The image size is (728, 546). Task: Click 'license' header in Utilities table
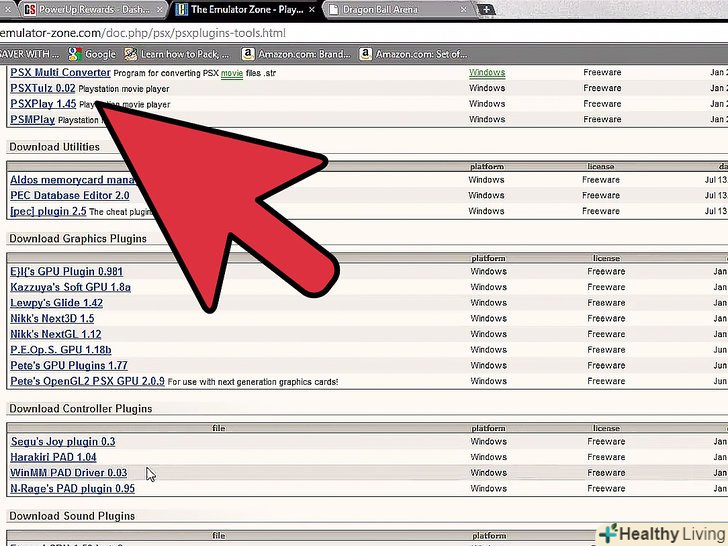pyautogui.click(x=601, y=167)
